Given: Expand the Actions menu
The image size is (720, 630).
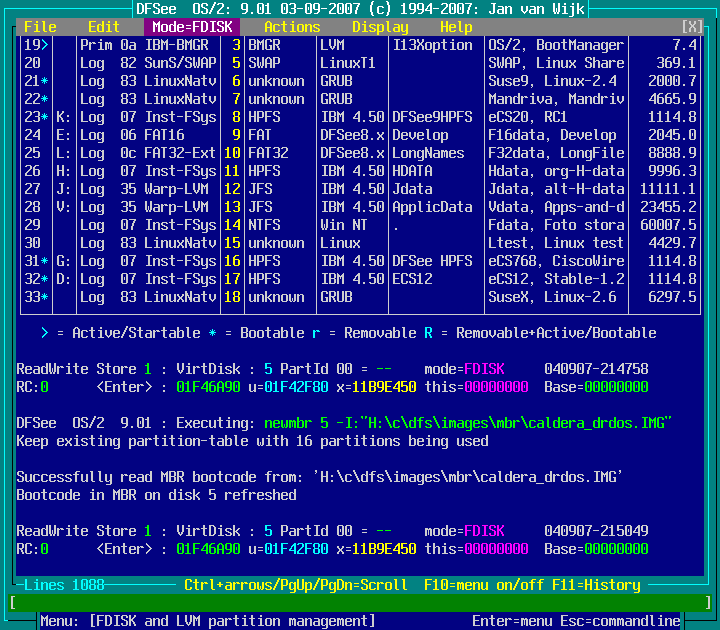Looking at the screenshot, I should pyautogui.click(x=292, y=27).
